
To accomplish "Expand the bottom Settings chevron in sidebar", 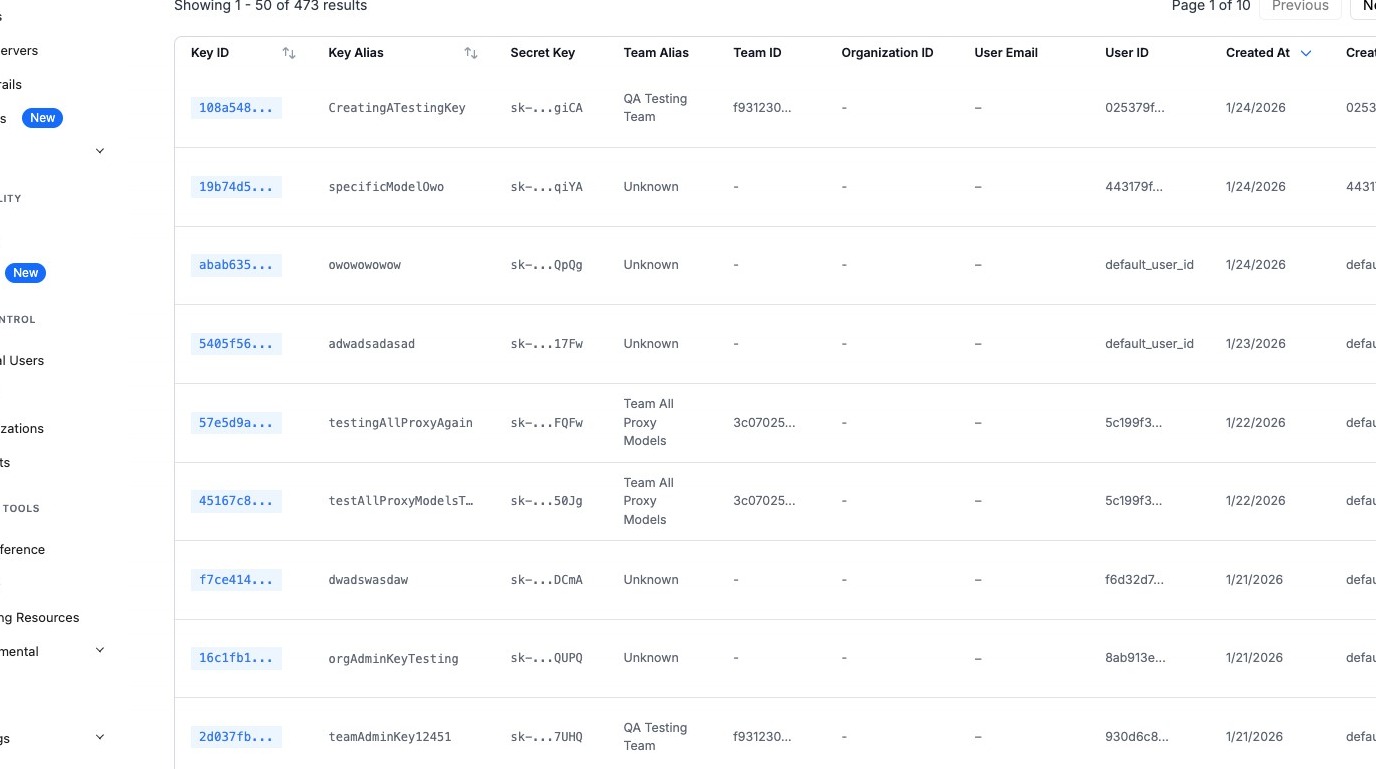I will [x=99, y=738].
